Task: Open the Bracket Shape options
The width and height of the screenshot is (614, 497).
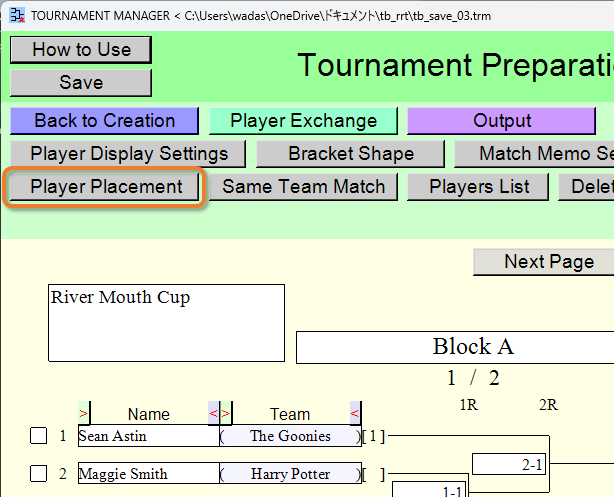Action: click(x=350, y=154)
